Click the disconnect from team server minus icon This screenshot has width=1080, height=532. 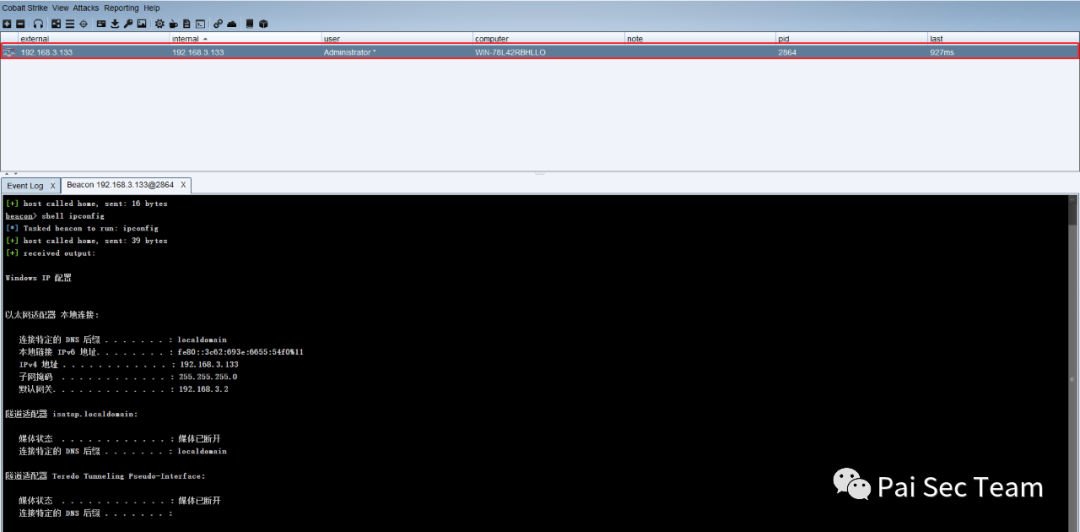(x=20, y=23)
